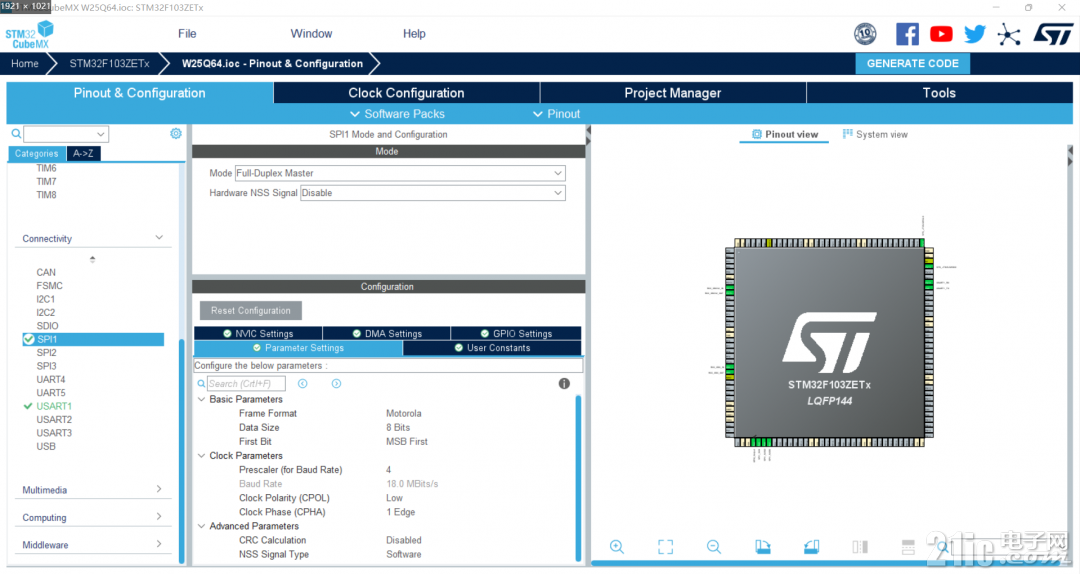Viewport: 1080px width, 574px height.
Task: Rotate the chip view clockwise
Action: coord(762,547)
